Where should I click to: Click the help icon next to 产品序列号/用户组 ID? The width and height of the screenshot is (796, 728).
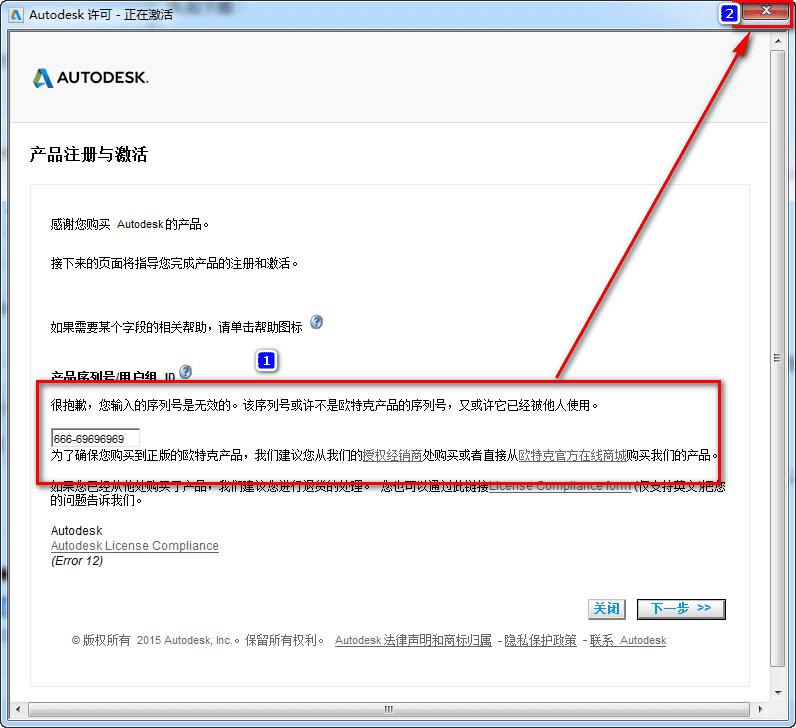tap(186, 372)
